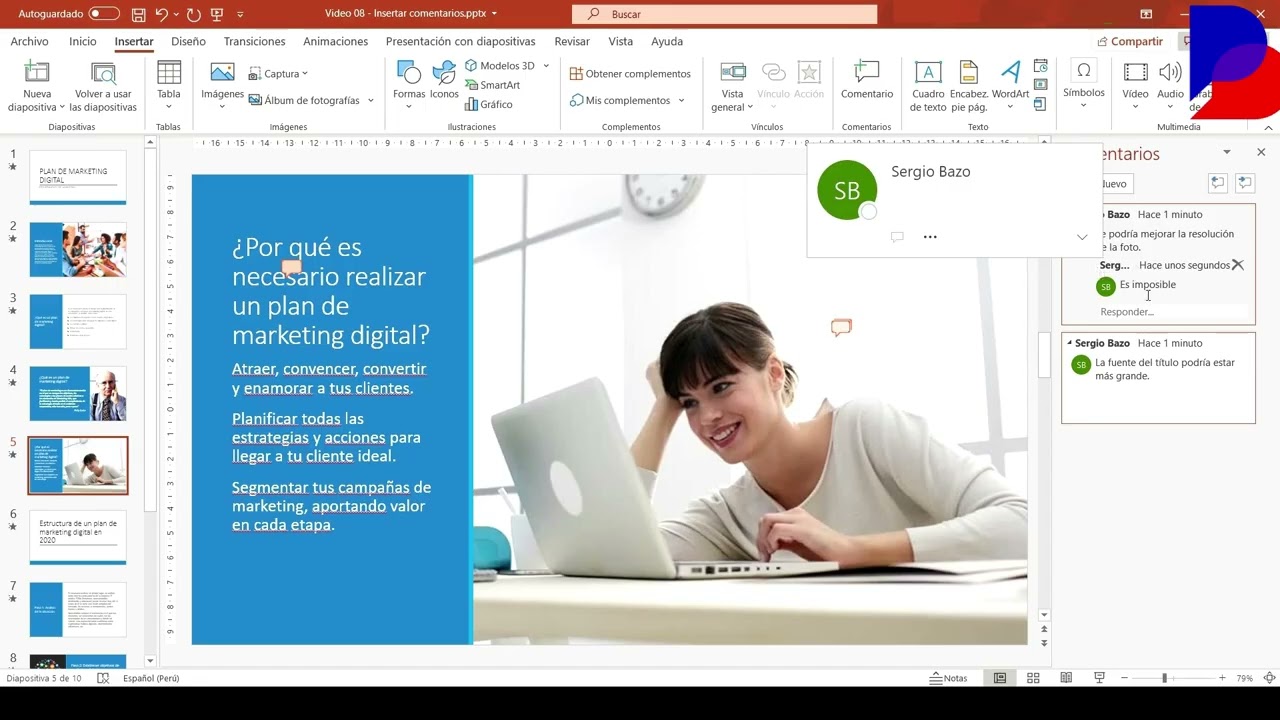
Task: Expand the Sergio Bazo contact card chevron
Action: pos(1082,237)
